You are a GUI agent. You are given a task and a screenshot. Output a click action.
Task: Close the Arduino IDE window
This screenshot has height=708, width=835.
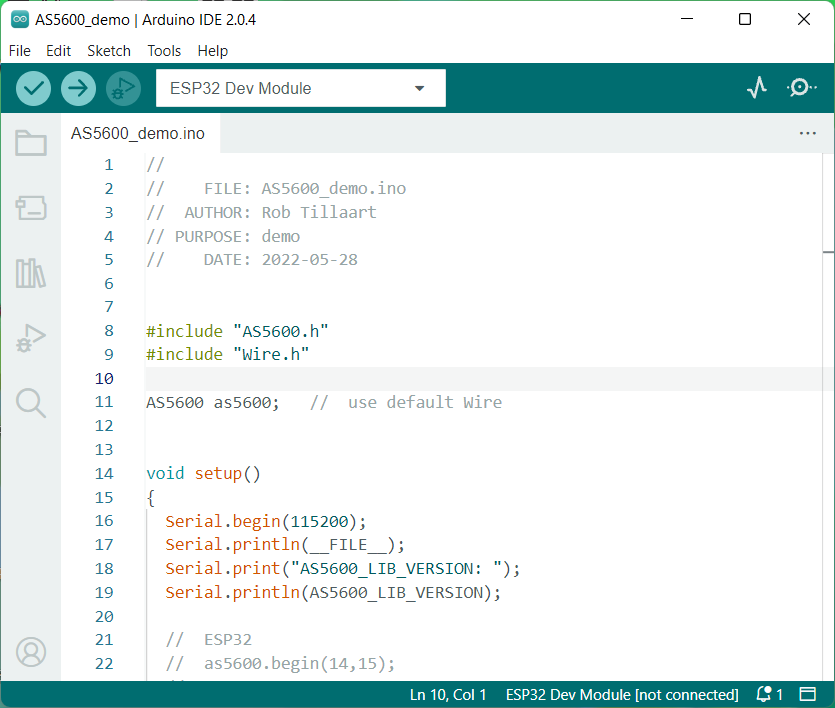[x=804, y=20]
